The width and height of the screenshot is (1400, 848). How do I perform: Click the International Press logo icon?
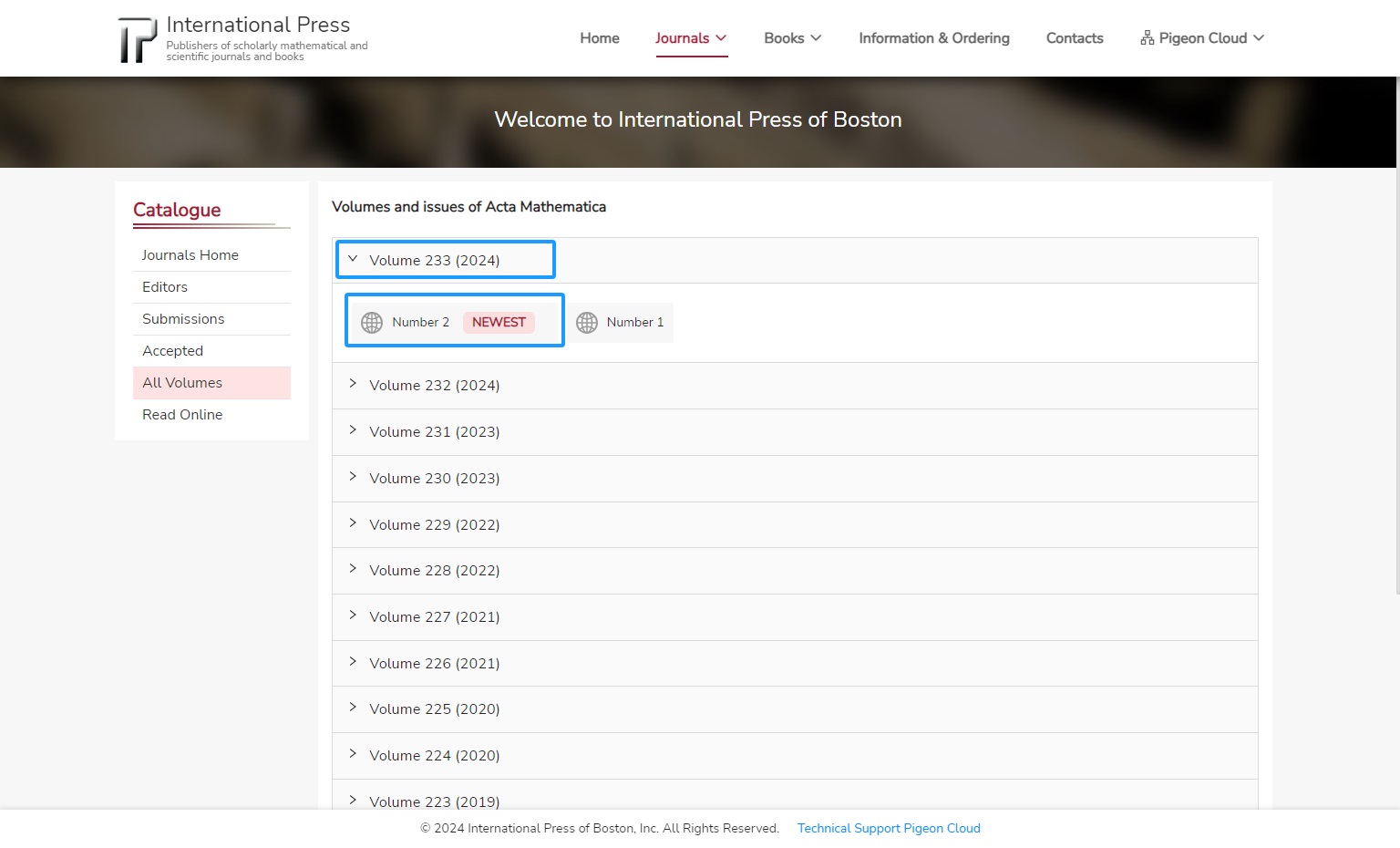point(138,39)
